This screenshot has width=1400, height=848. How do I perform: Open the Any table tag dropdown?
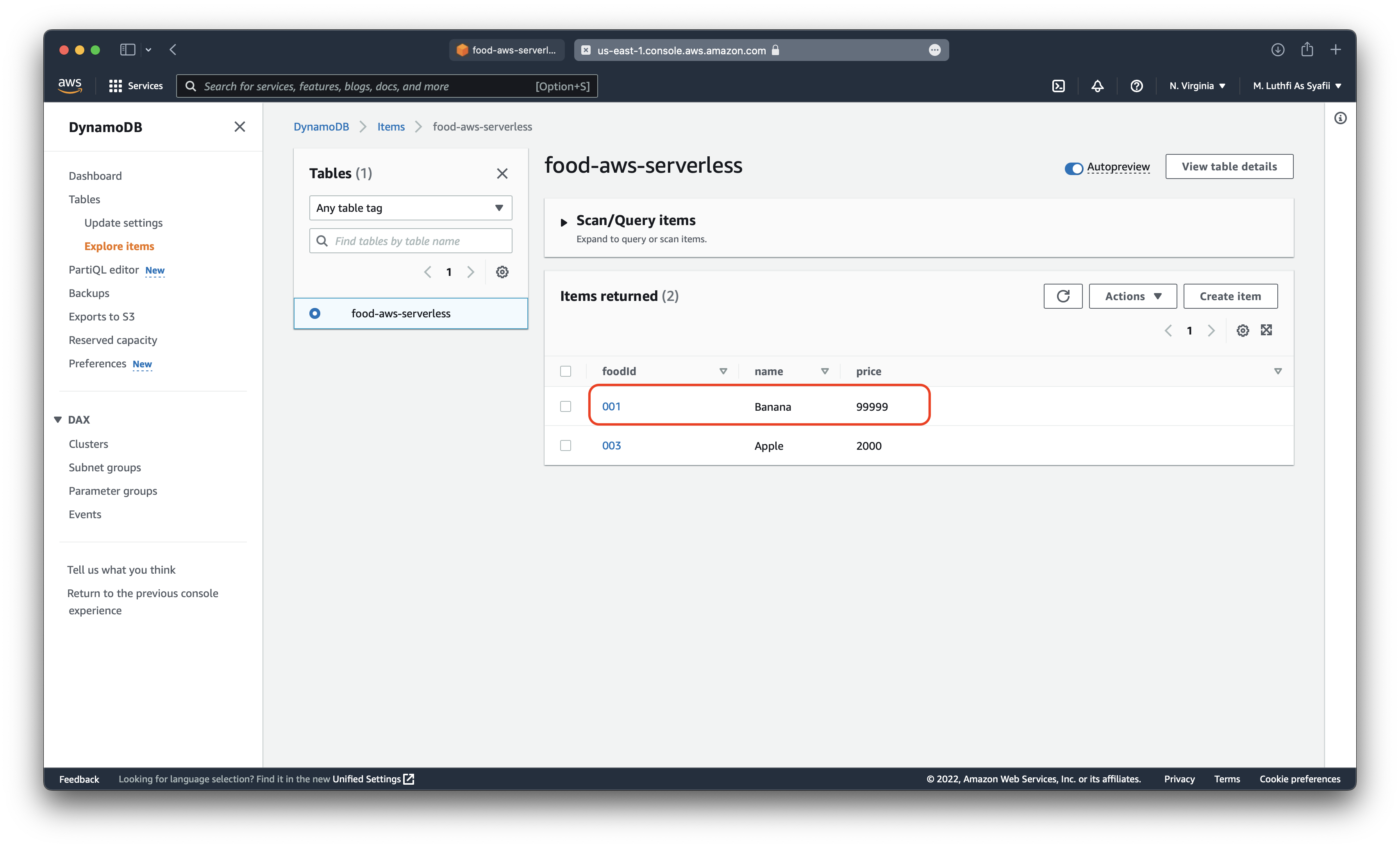(410, 208)
